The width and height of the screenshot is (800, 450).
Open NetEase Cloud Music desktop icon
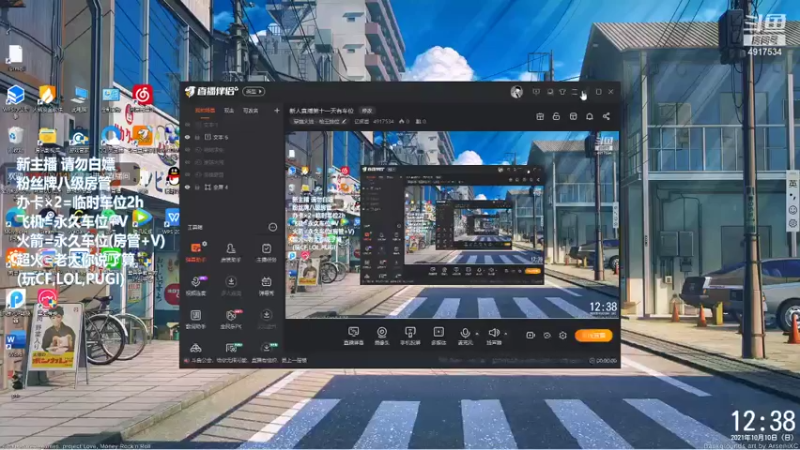[142, 97]
